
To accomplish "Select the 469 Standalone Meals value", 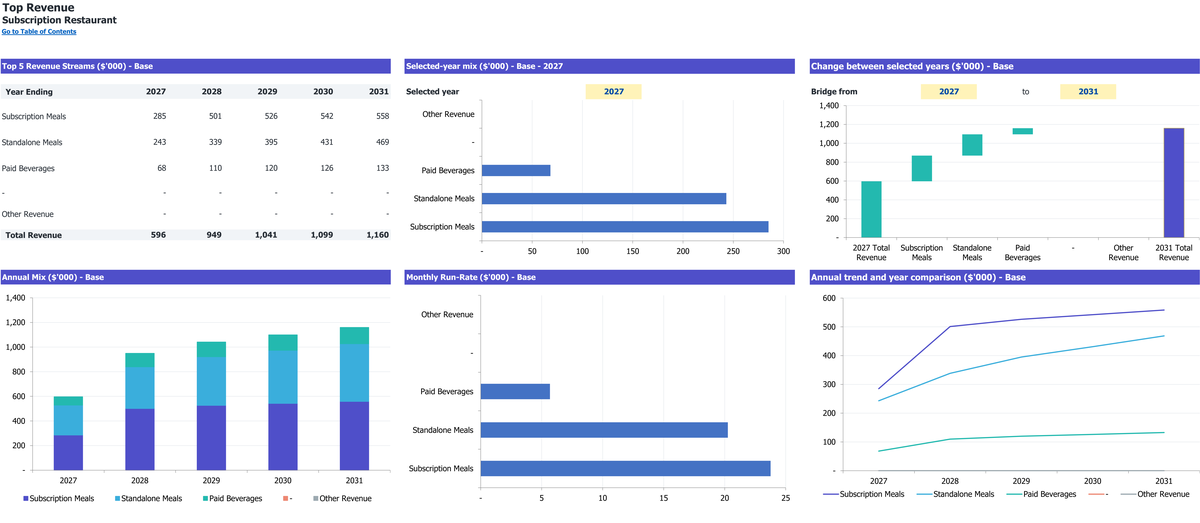I will pyautogui.click(x=381, y=142).
